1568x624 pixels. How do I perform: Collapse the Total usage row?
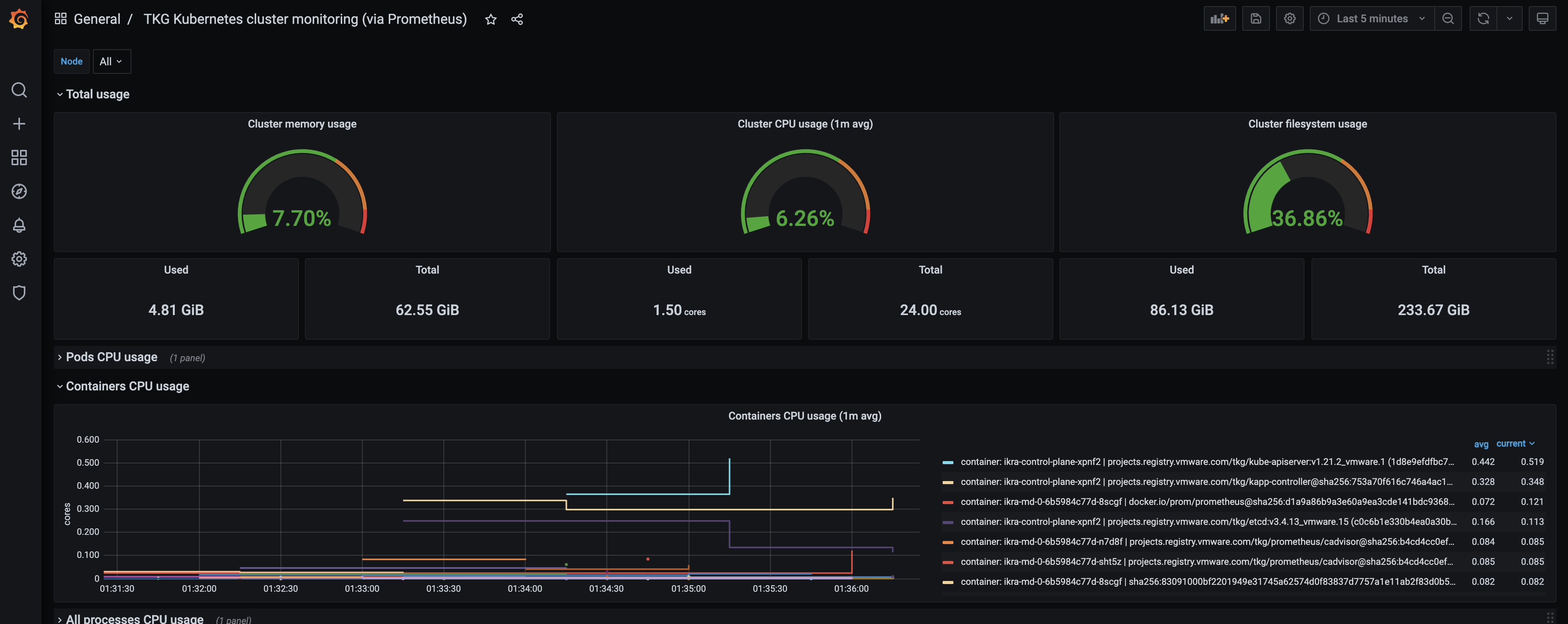coord(98,95)
